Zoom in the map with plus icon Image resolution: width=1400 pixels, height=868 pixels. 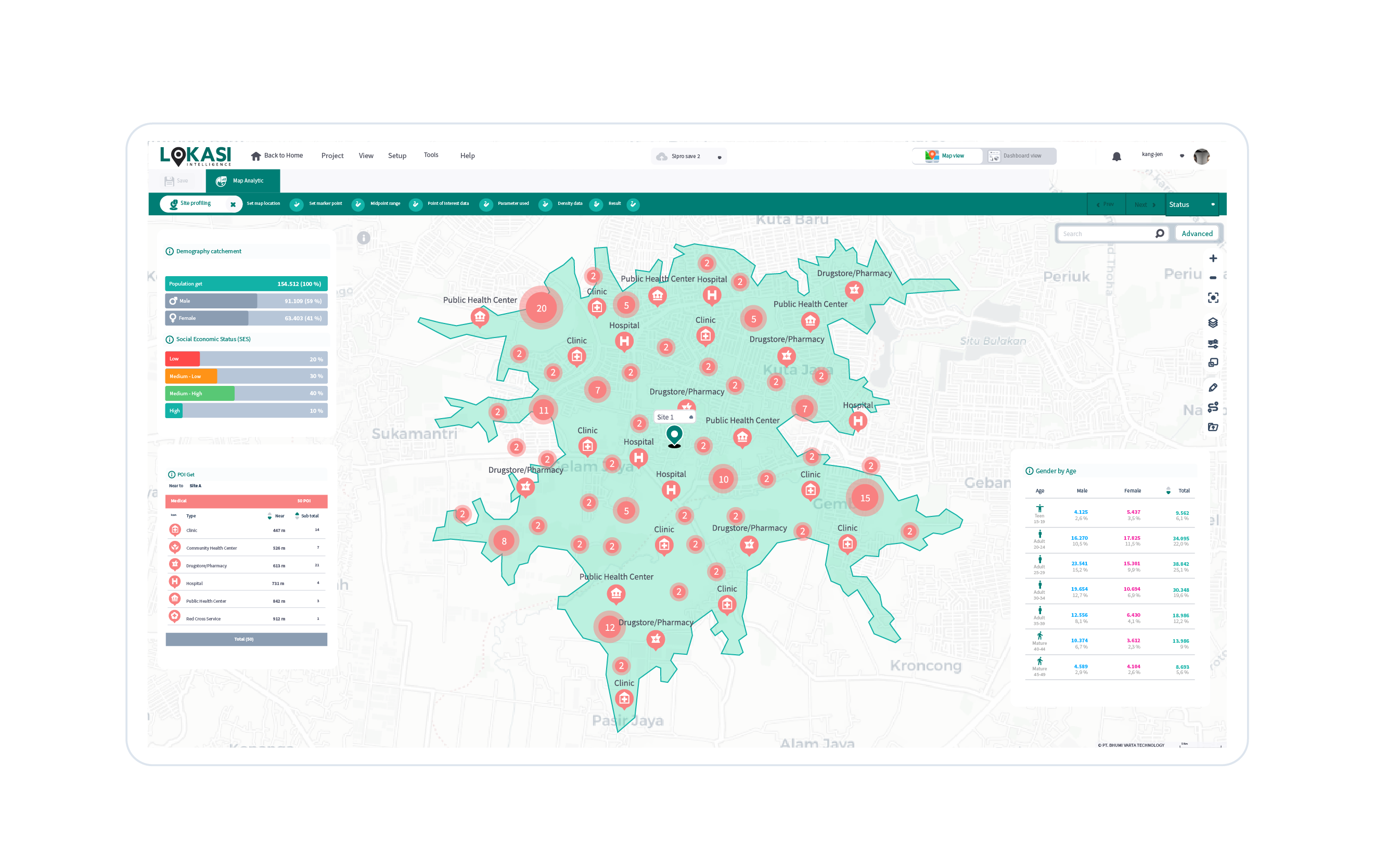(x=1212, y=258)
